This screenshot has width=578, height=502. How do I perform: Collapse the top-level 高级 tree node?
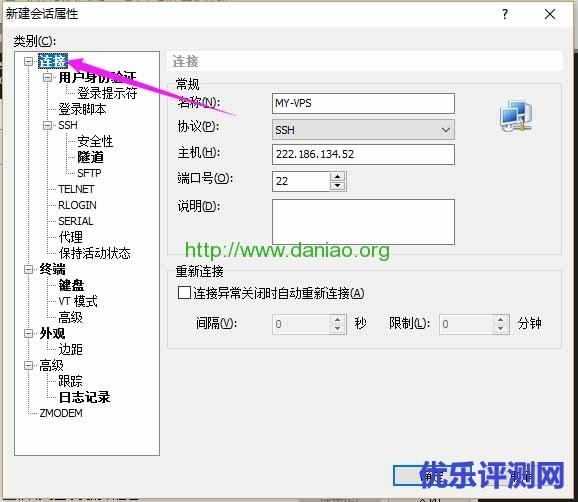click(x=28, y=366)
